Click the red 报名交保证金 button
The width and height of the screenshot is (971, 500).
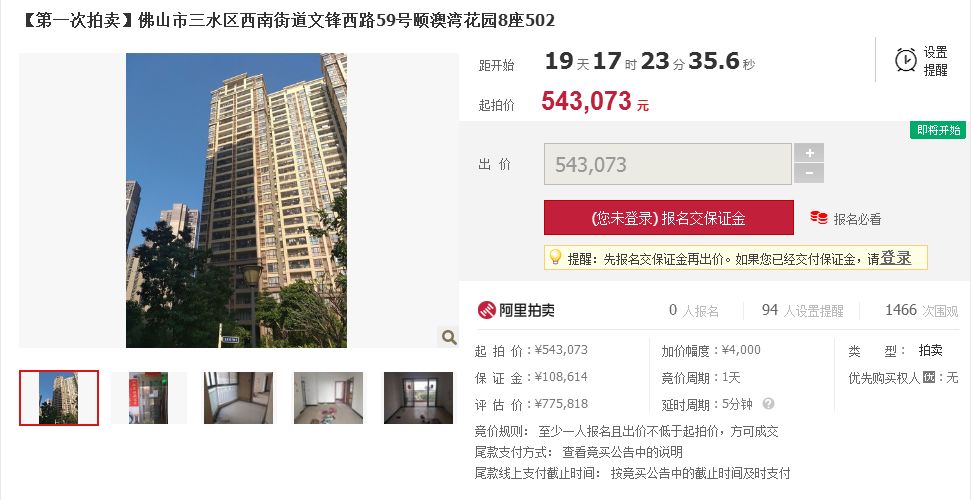pyautogui.click(x=668, y=217)
